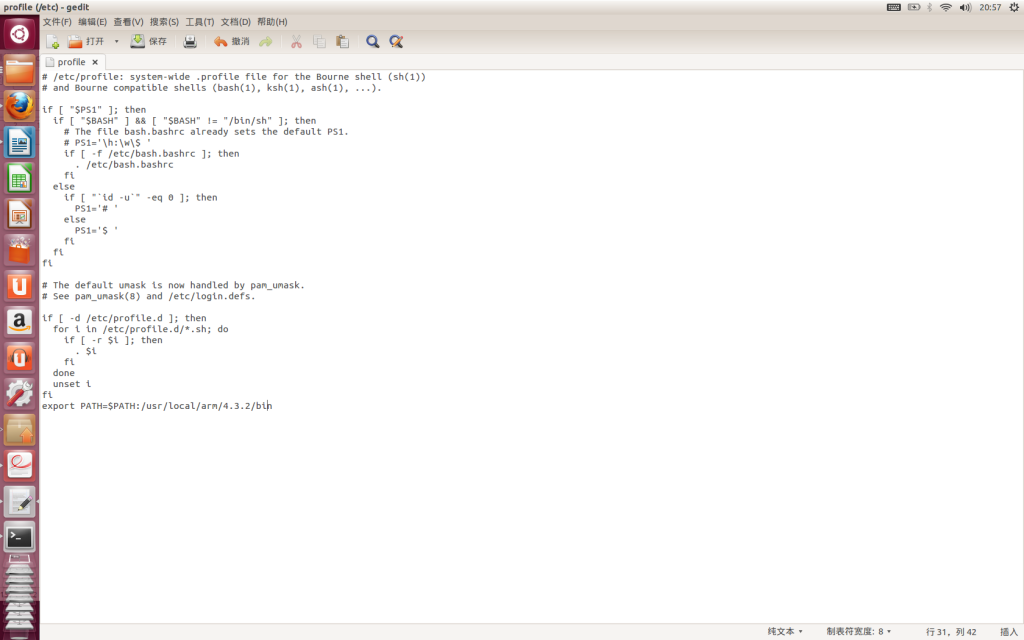Open keyboard input indicator in top panel

893,7
